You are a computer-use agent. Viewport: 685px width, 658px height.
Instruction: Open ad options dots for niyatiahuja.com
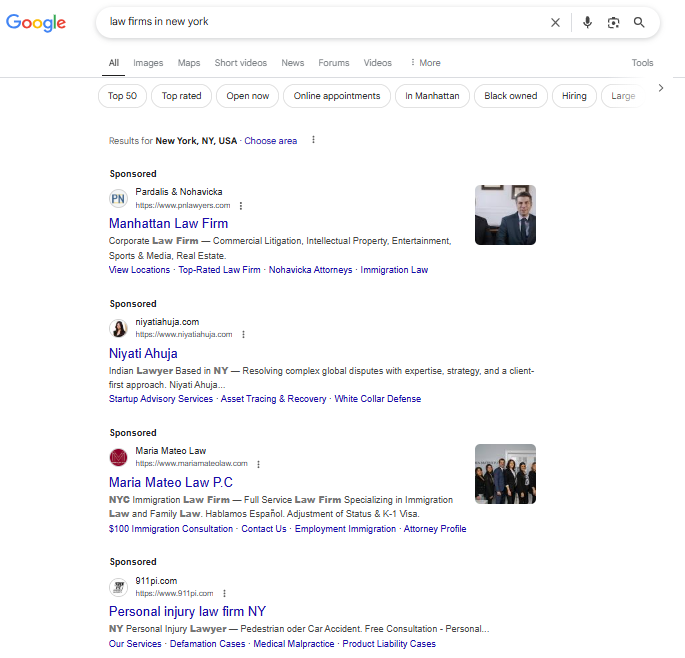pos(243,334)
